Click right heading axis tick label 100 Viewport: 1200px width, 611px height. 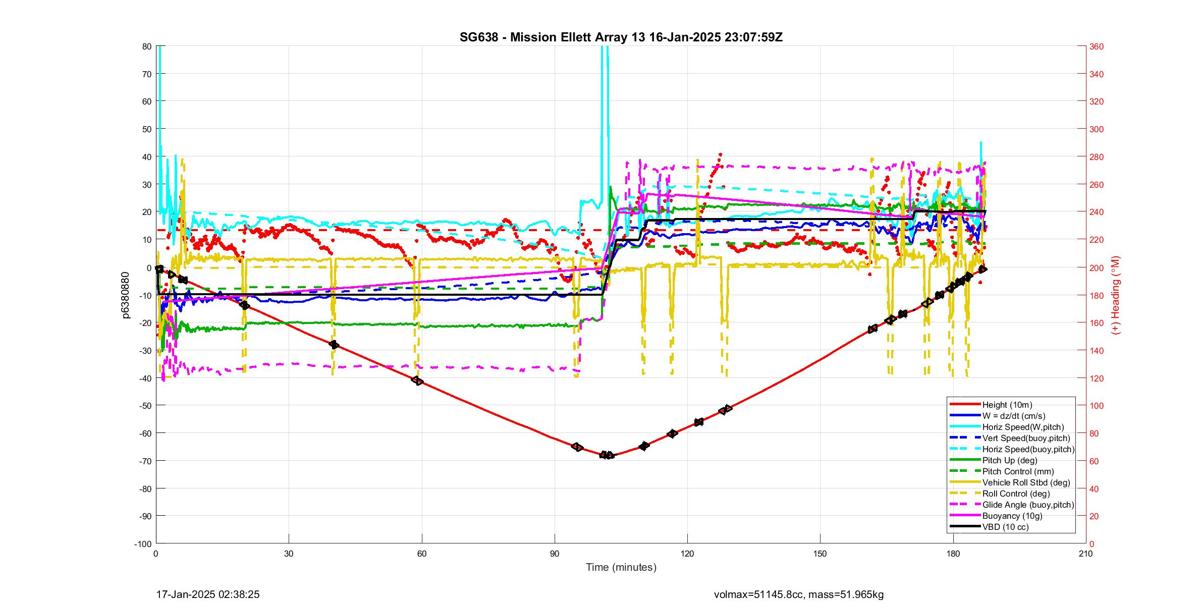pyautogui.click(x=1097, y=405)
